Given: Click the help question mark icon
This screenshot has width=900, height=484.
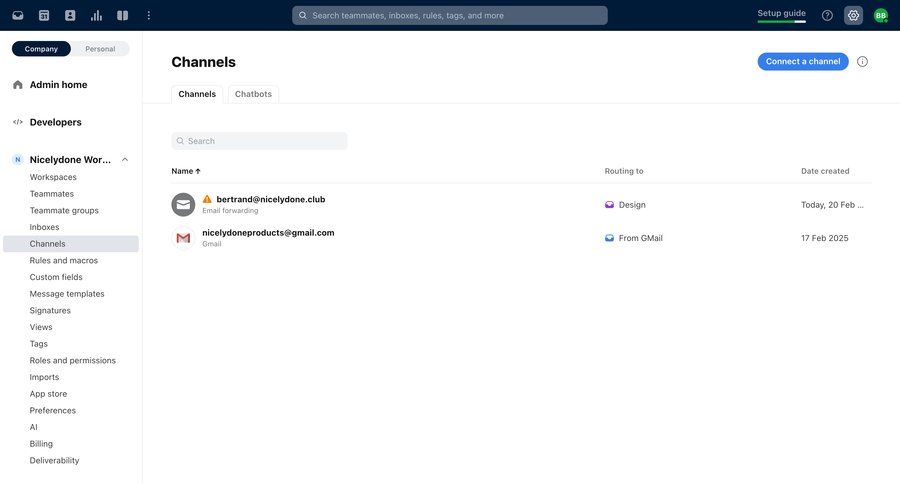Looking at the screenshot, I should [827, 16].
